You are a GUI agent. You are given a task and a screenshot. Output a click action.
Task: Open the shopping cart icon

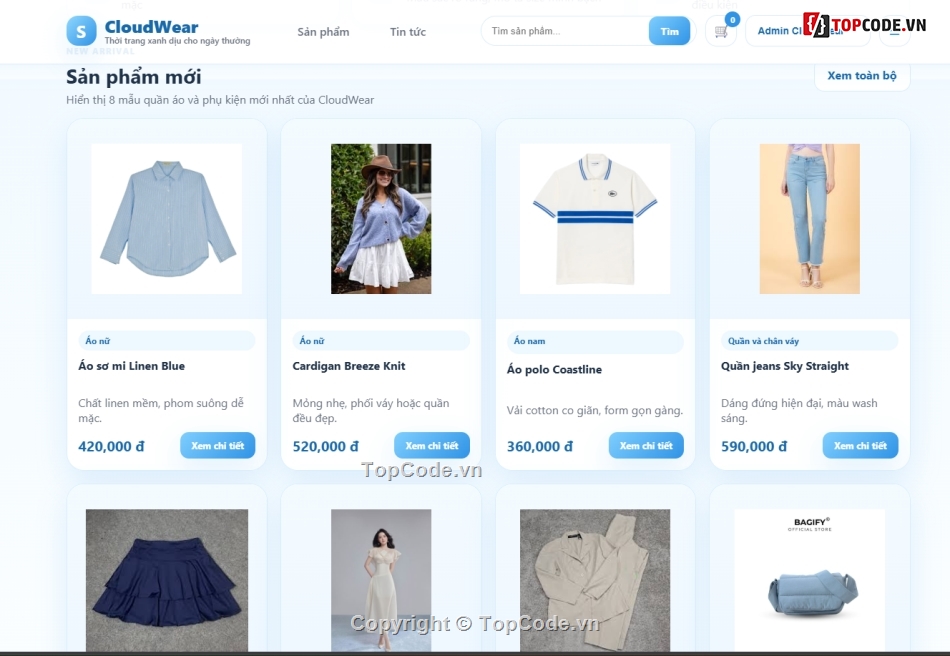click(x=721, y=31)
